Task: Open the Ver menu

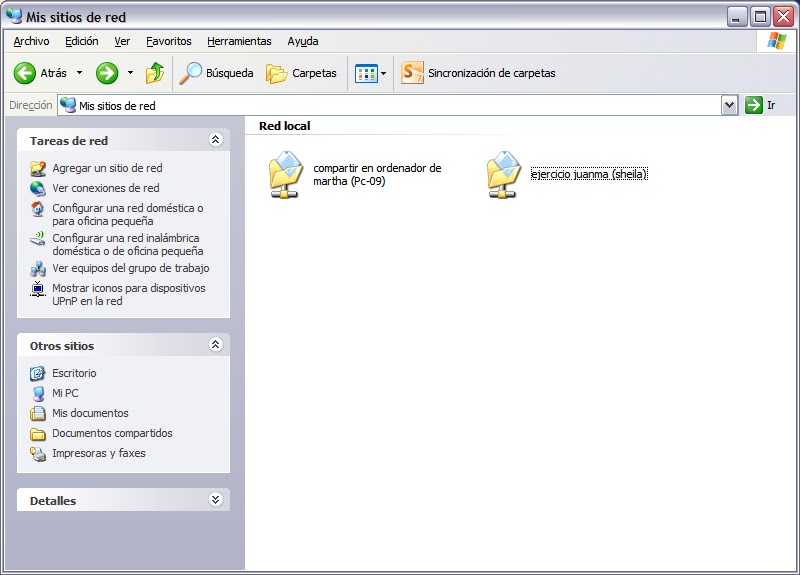Action: coord(122,41)
